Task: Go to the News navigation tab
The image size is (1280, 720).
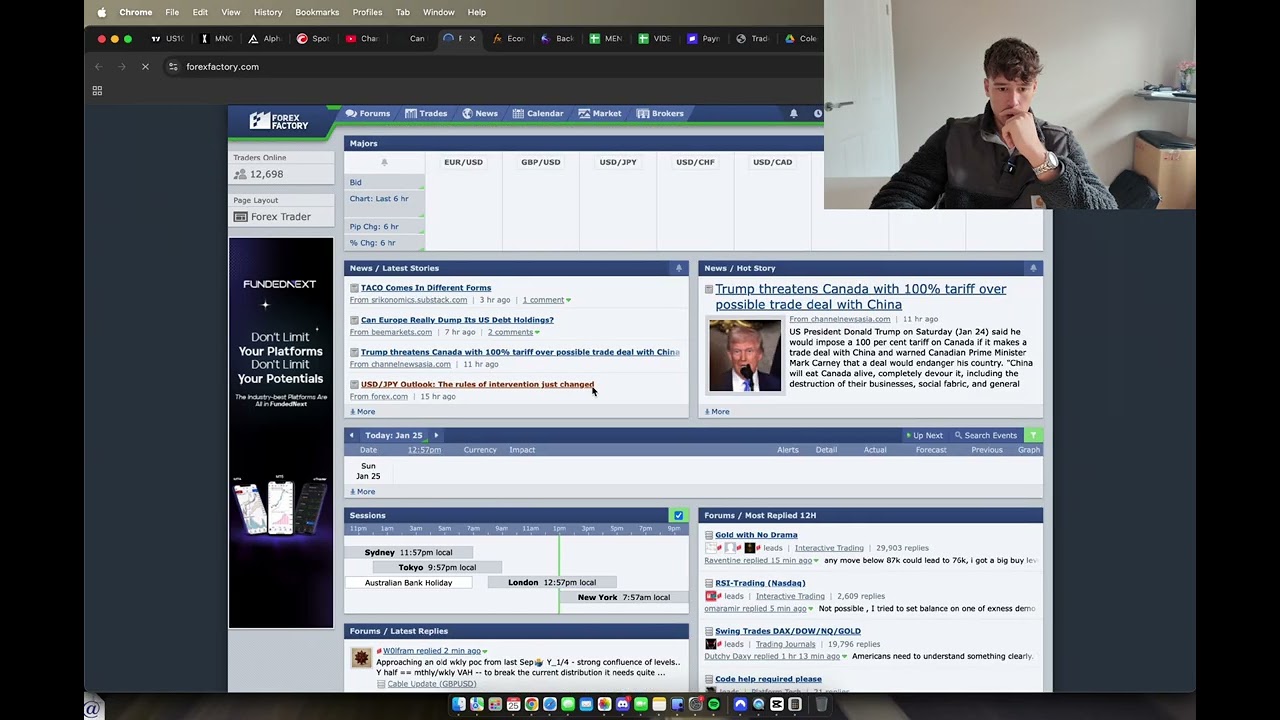Action: [x=480, y=113]
